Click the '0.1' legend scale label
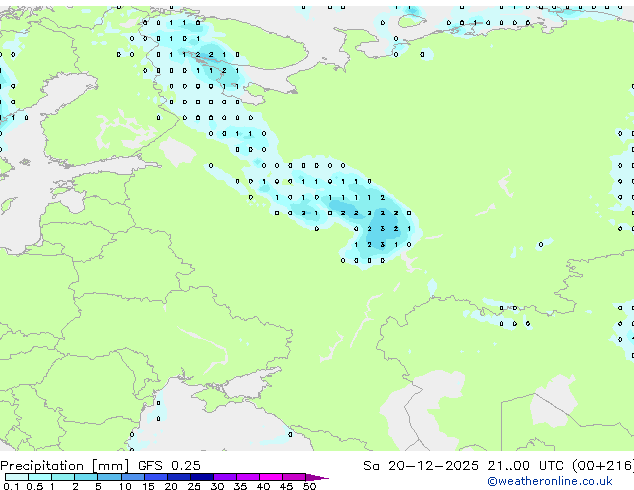The width and height of the screenshot is (634, 490). [11, 486]
